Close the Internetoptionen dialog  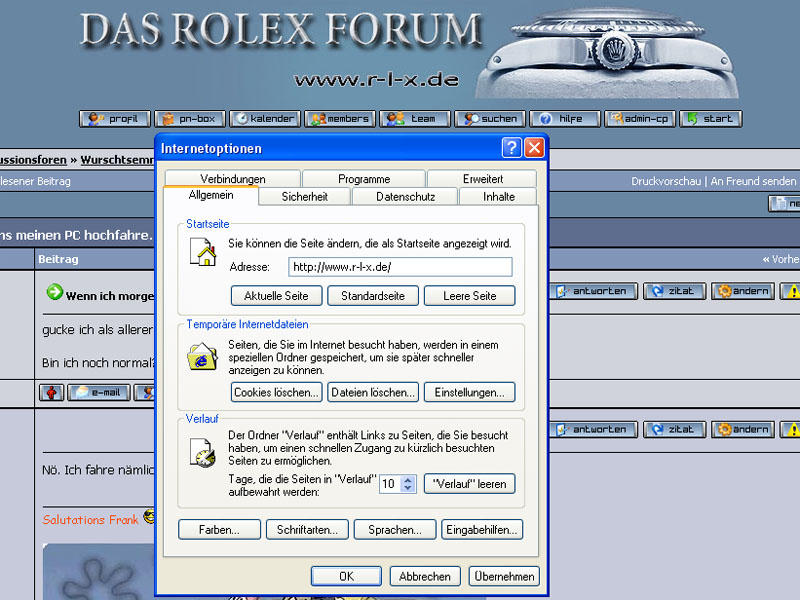(x=534, y=148)
